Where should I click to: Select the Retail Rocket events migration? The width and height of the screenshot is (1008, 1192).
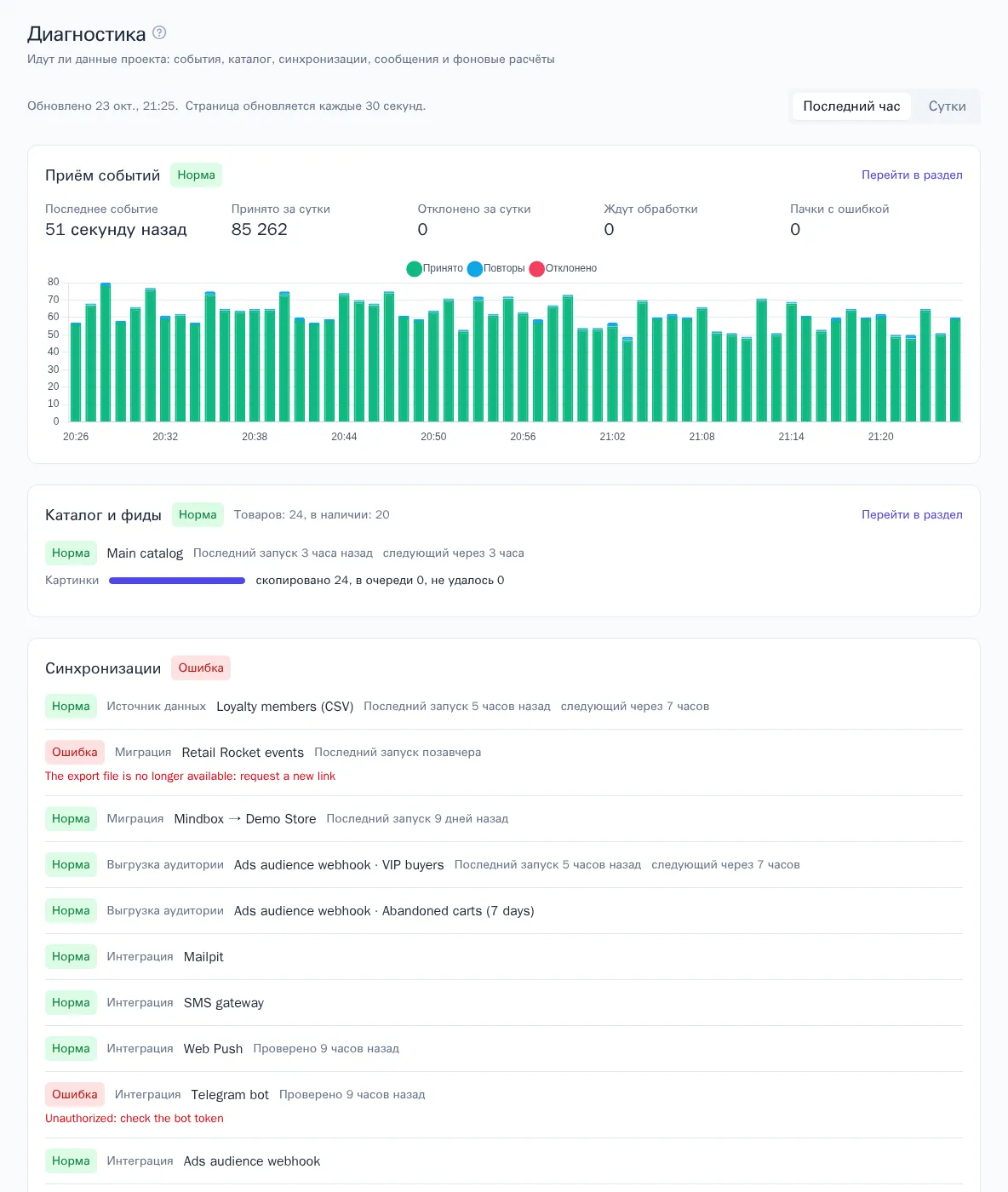(243, 753)
